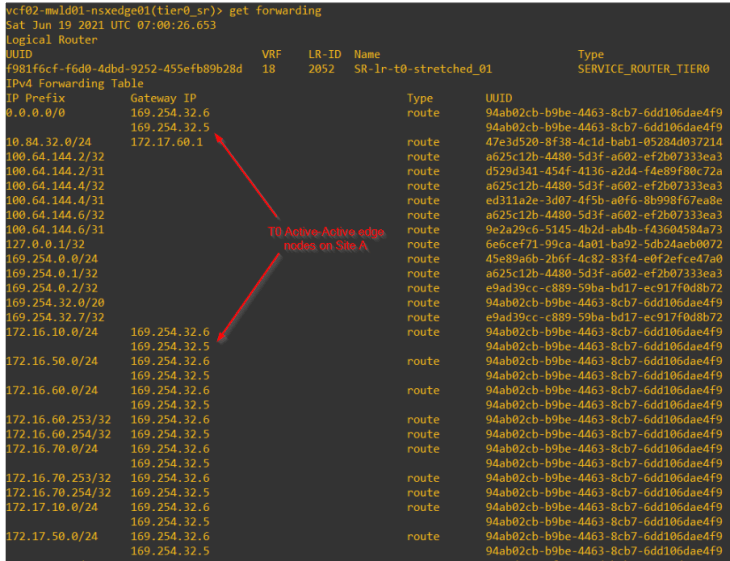The width and height of the screenshot is (730, 561).
Task: Select prefix 100.64.144.6/32
Action: tap(55, 215)
